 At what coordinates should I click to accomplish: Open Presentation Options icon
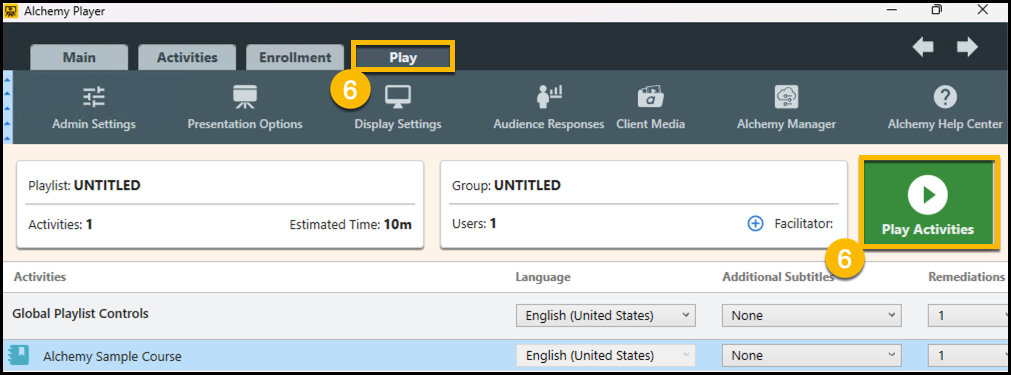pos(245,97)
